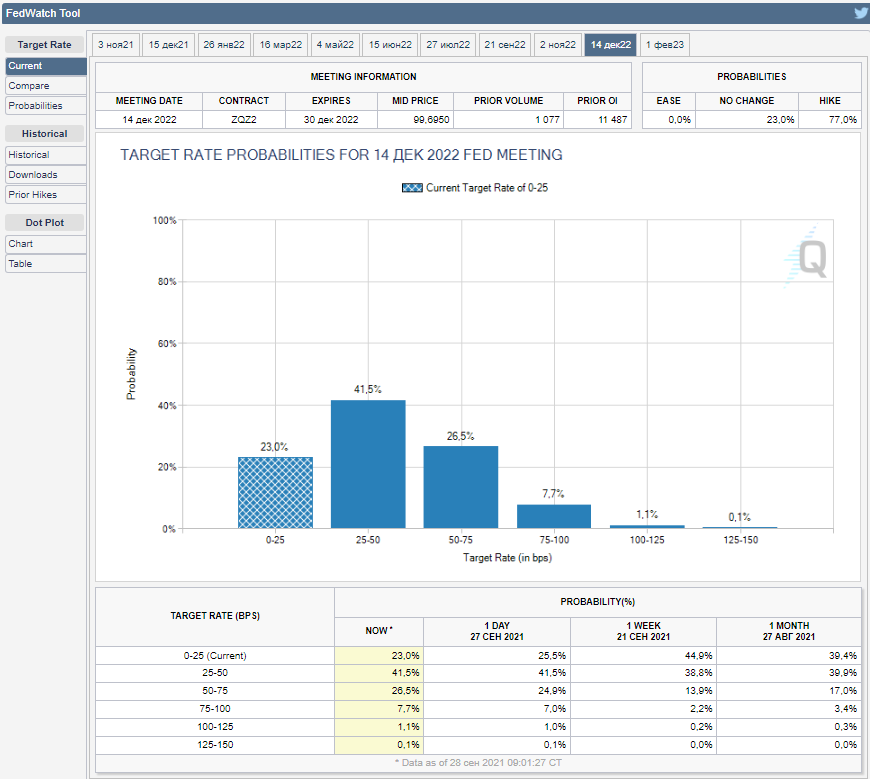Click the 1 WEEK 21 СЕН 2021 header
The width and height of the screenshot is (870, 779).
[643, 631]
